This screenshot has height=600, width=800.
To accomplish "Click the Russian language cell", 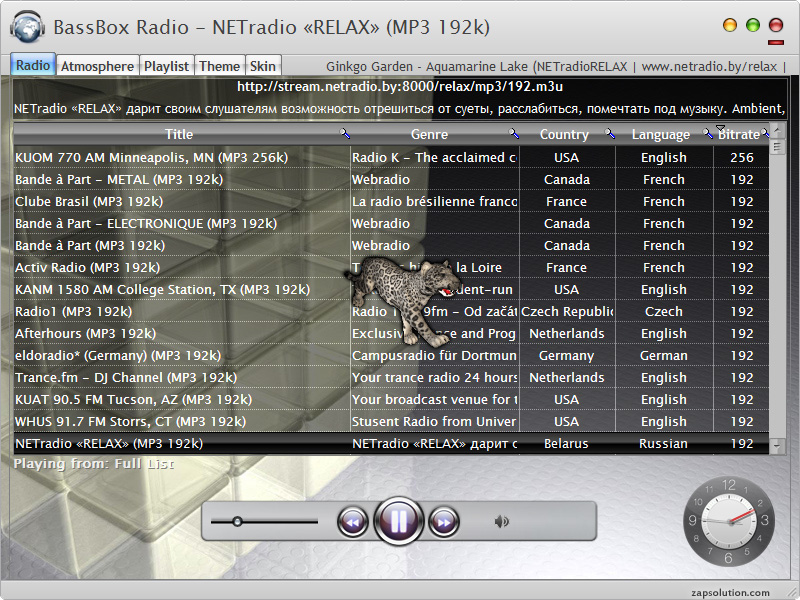I will click(x=663, y=443).
